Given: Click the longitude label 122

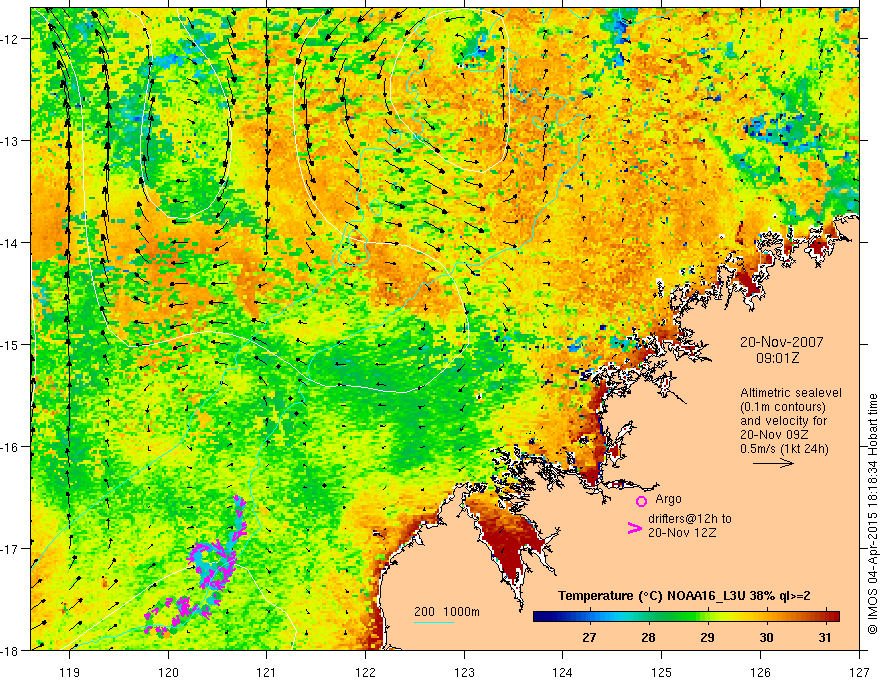Looking at the screenshot, I should pos(365,673).
